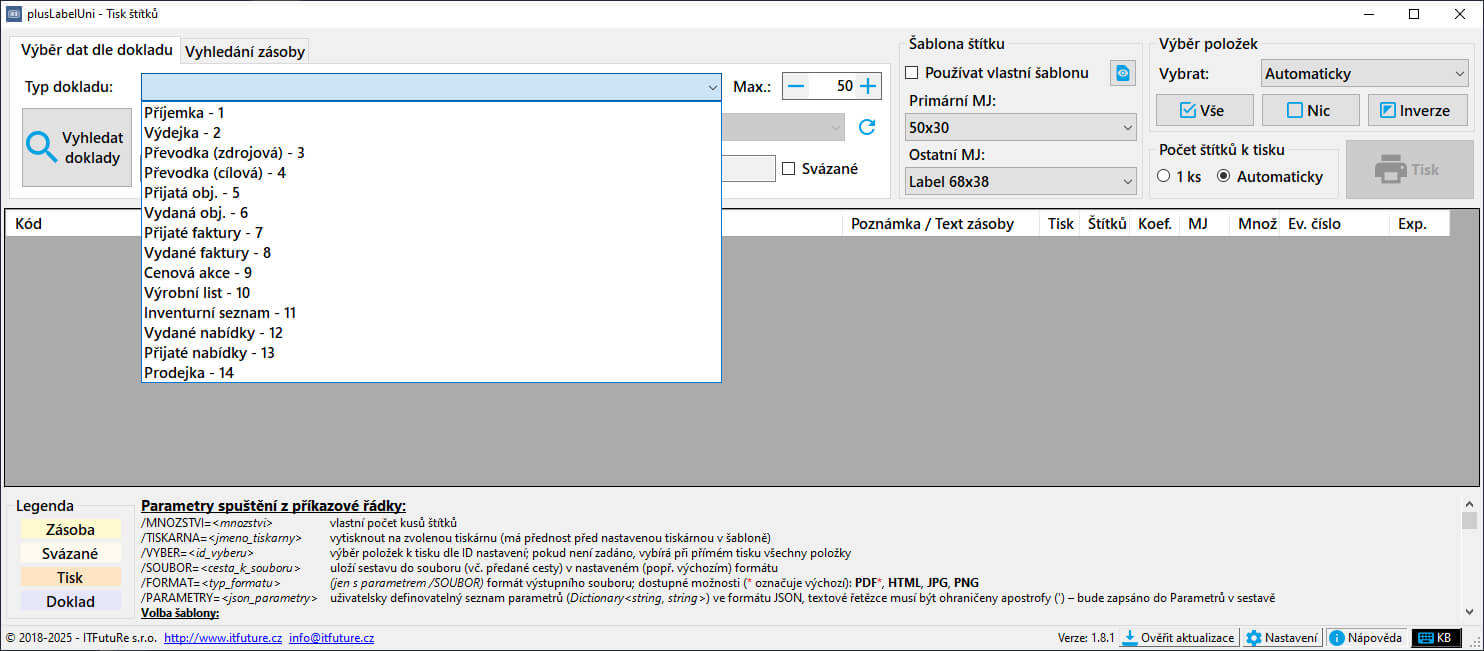Decrease Max value with minus button
The image size is (1484, 651).
point(796,86)
